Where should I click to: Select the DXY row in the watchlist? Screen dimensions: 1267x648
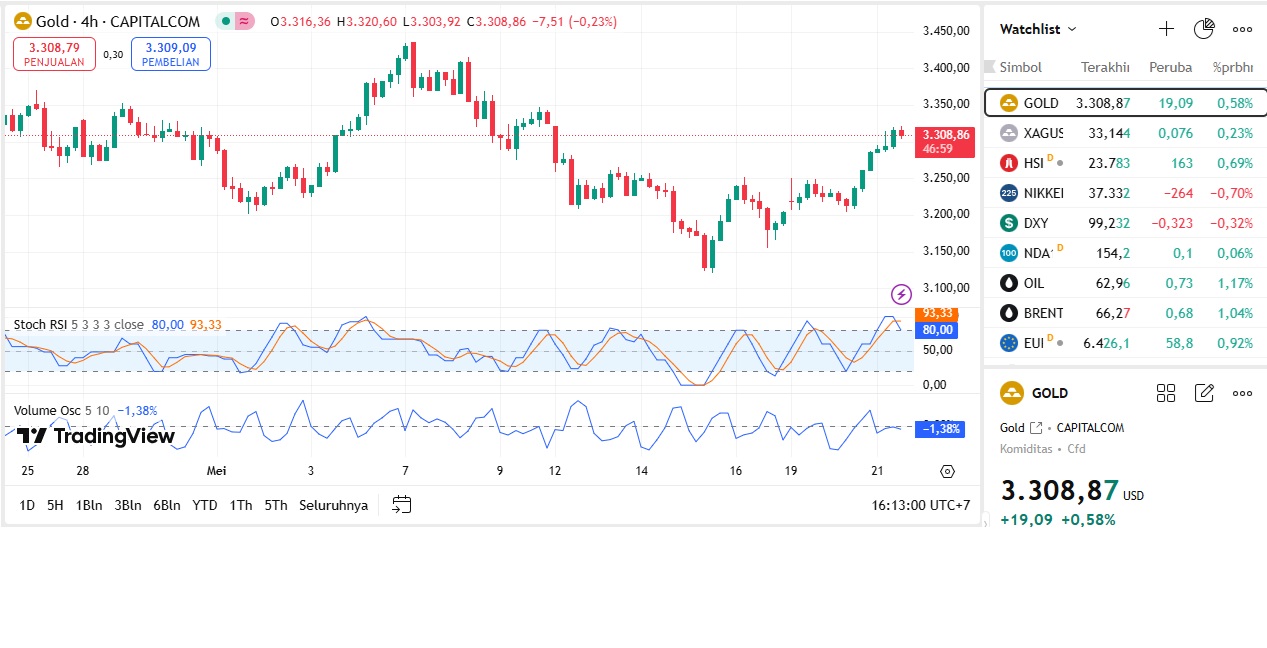point(1125,223)
